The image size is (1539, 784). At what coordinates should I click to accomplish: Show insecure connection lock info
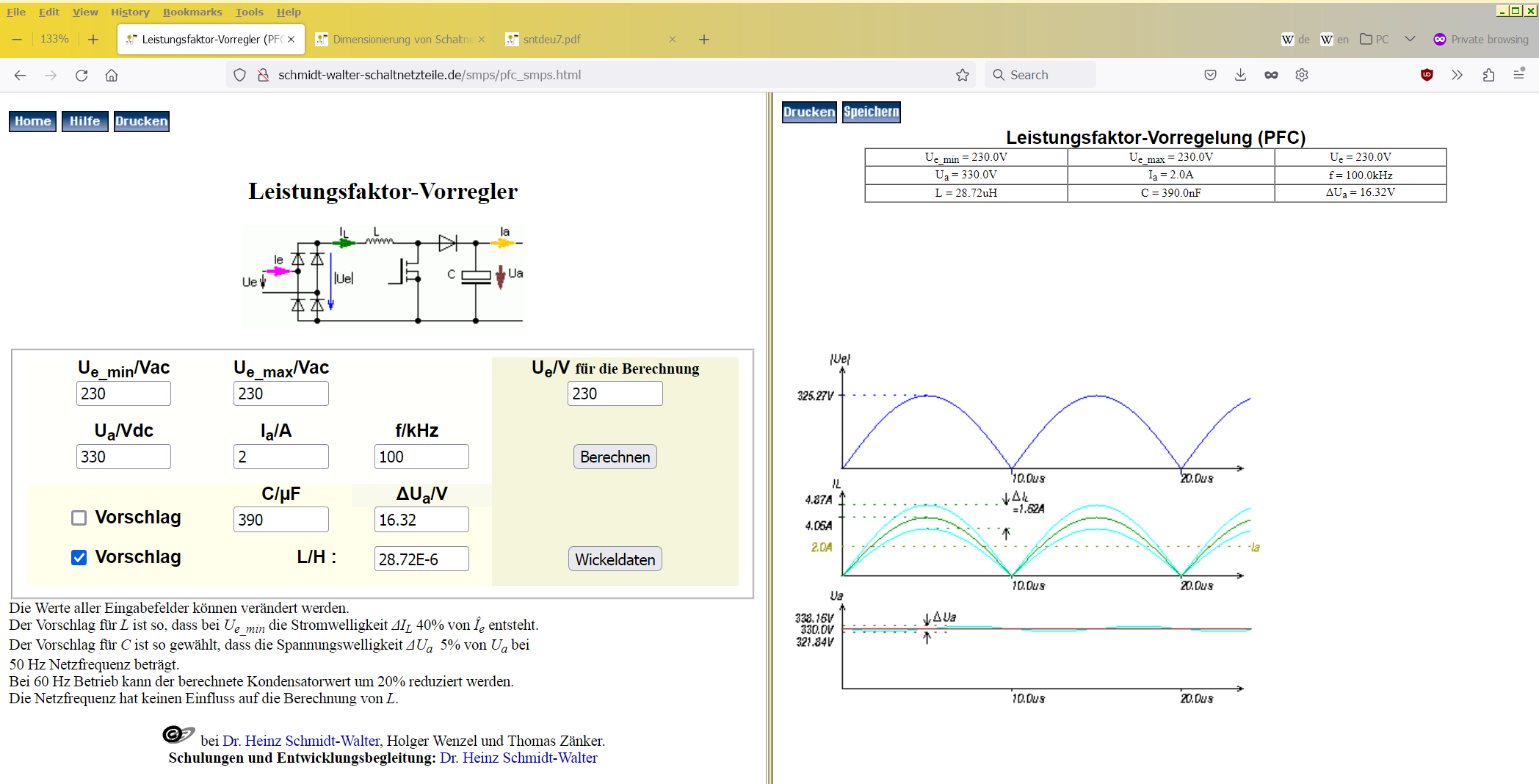tap(263, 75)
